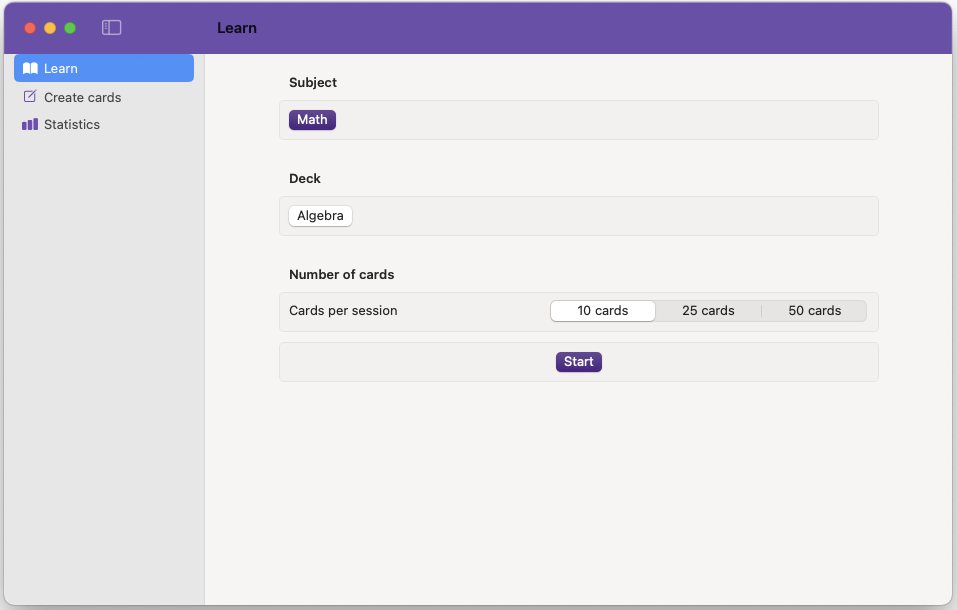Open Create cards from the sidebar

click(x=82, y=97)
